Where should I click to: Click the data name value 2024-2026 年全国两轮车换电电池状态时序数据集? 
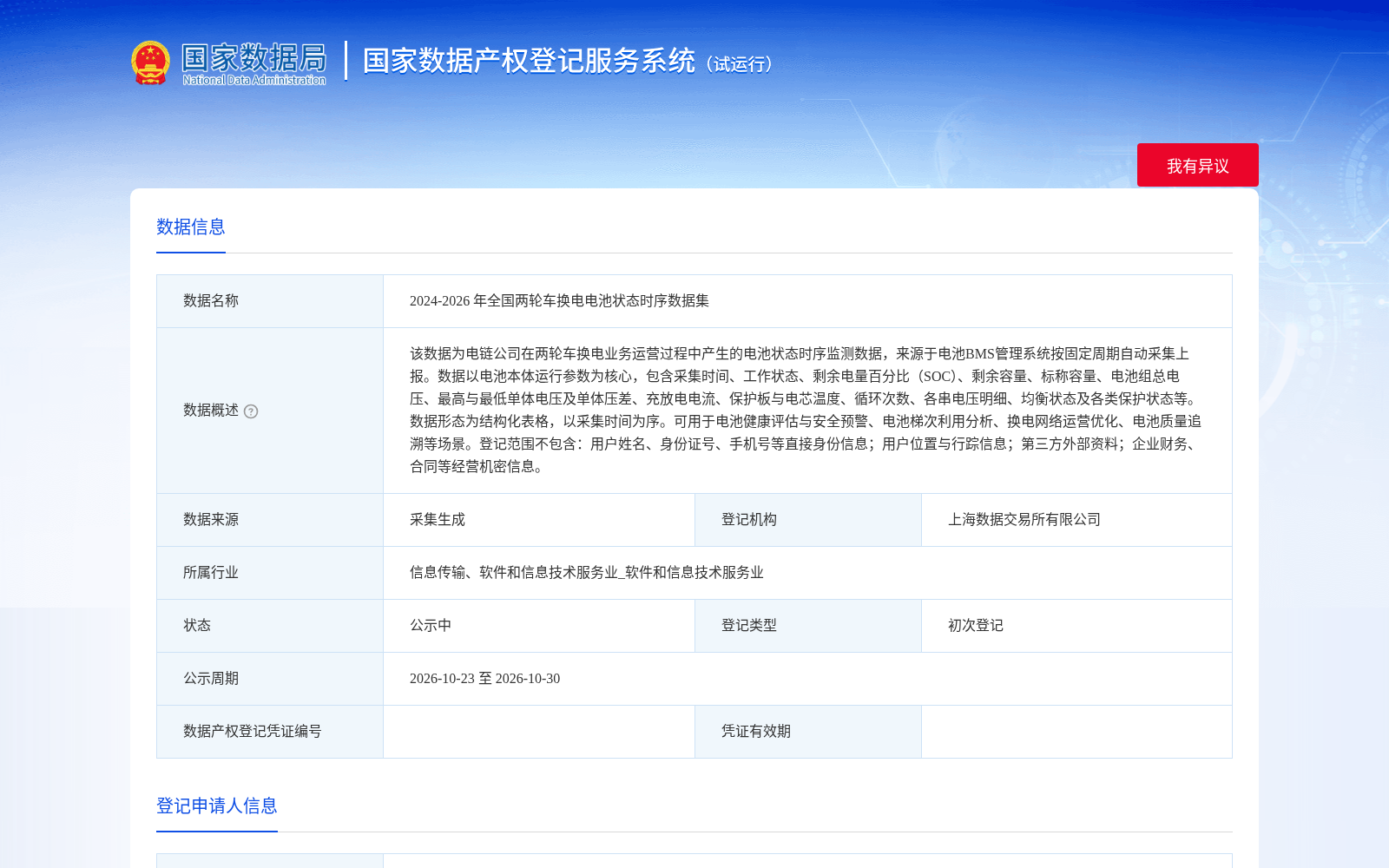559,301
